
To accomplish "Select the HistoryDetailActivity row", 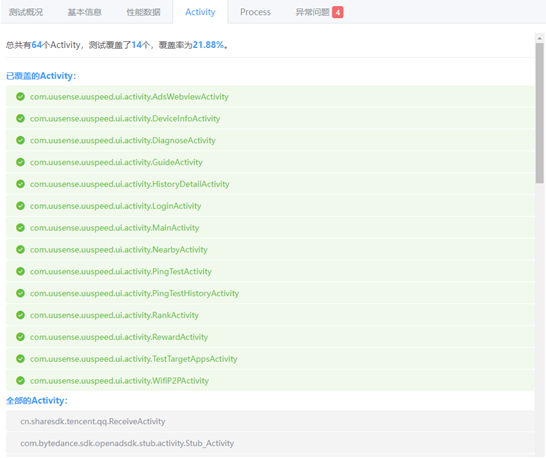I will pos(270,184).
